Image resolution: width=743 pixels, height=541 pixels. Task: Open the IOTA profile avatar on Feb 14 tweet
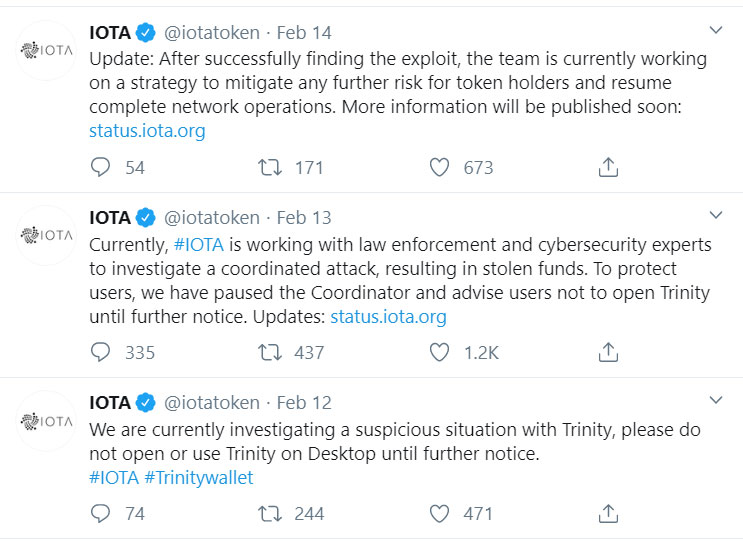tap(47, 50)
